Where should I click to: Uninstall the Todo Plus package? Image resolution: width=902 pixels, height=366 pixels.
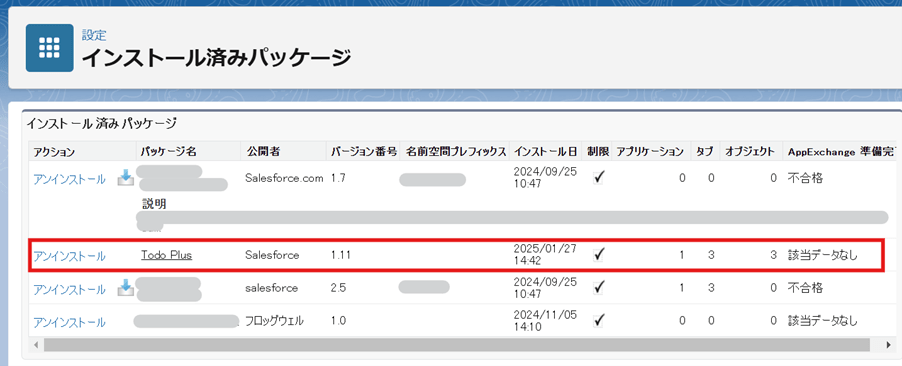(70, 256)
